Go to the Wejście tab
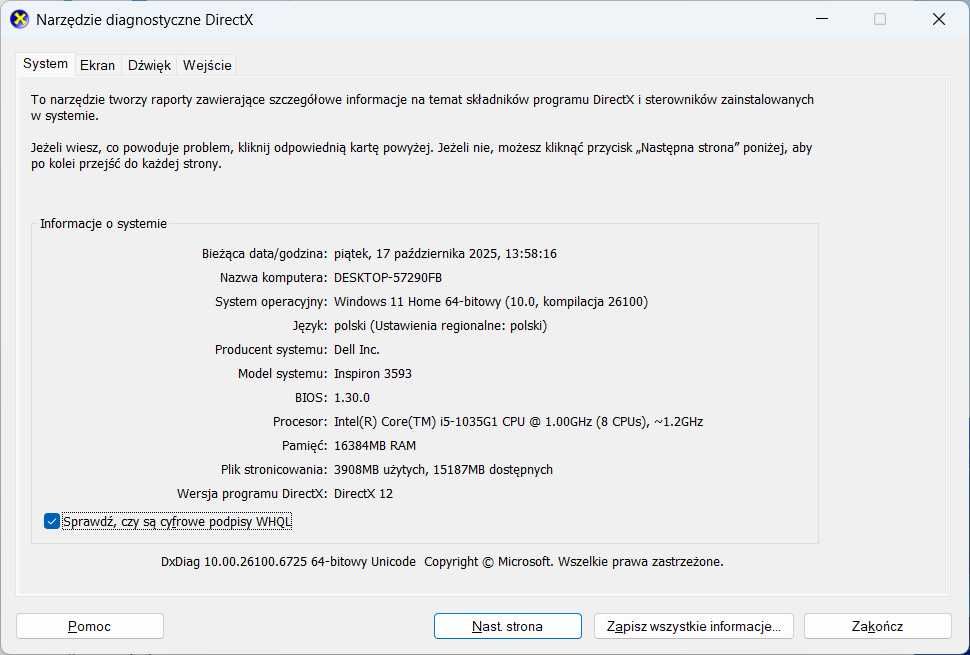Viewport: 970px width, 655px height. (x=207, y=65)
